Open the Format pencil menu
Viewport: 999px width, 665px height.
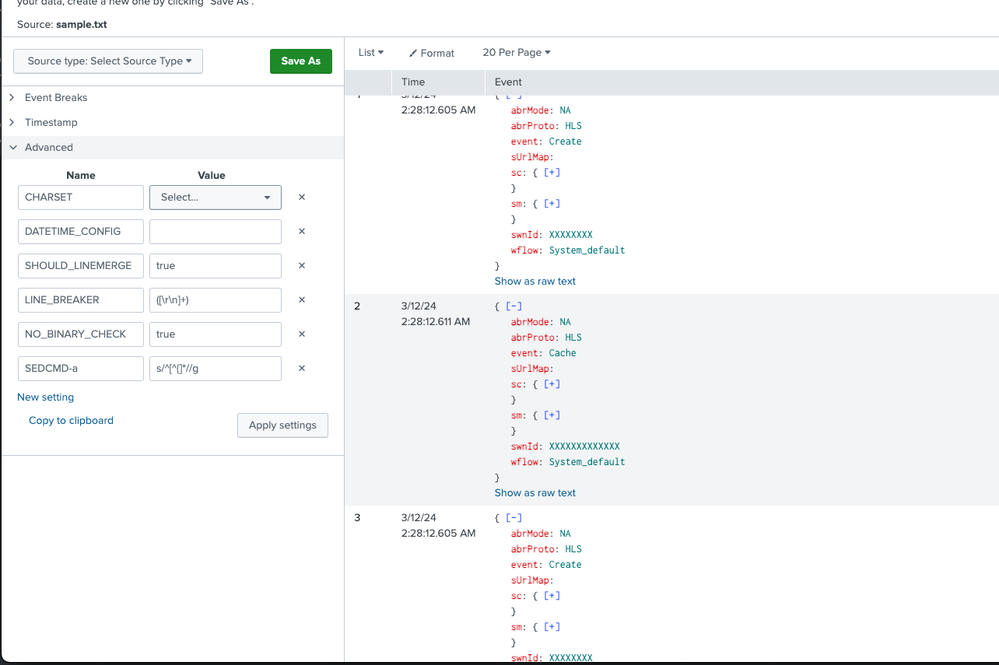pyautogui.click(x=431, y=53)
